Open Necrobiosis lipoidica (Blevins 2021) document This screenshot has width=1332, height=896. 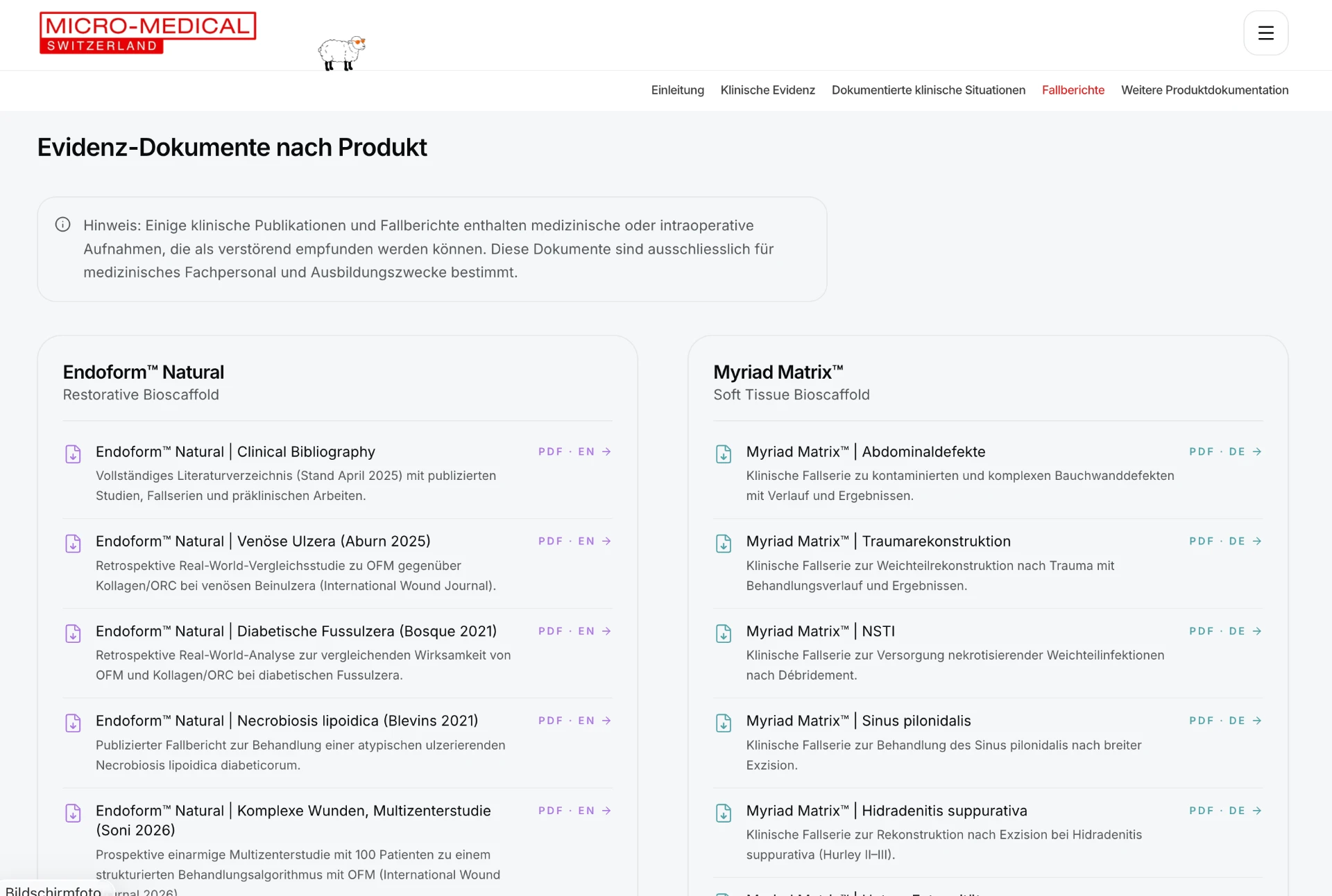[287, 721]
